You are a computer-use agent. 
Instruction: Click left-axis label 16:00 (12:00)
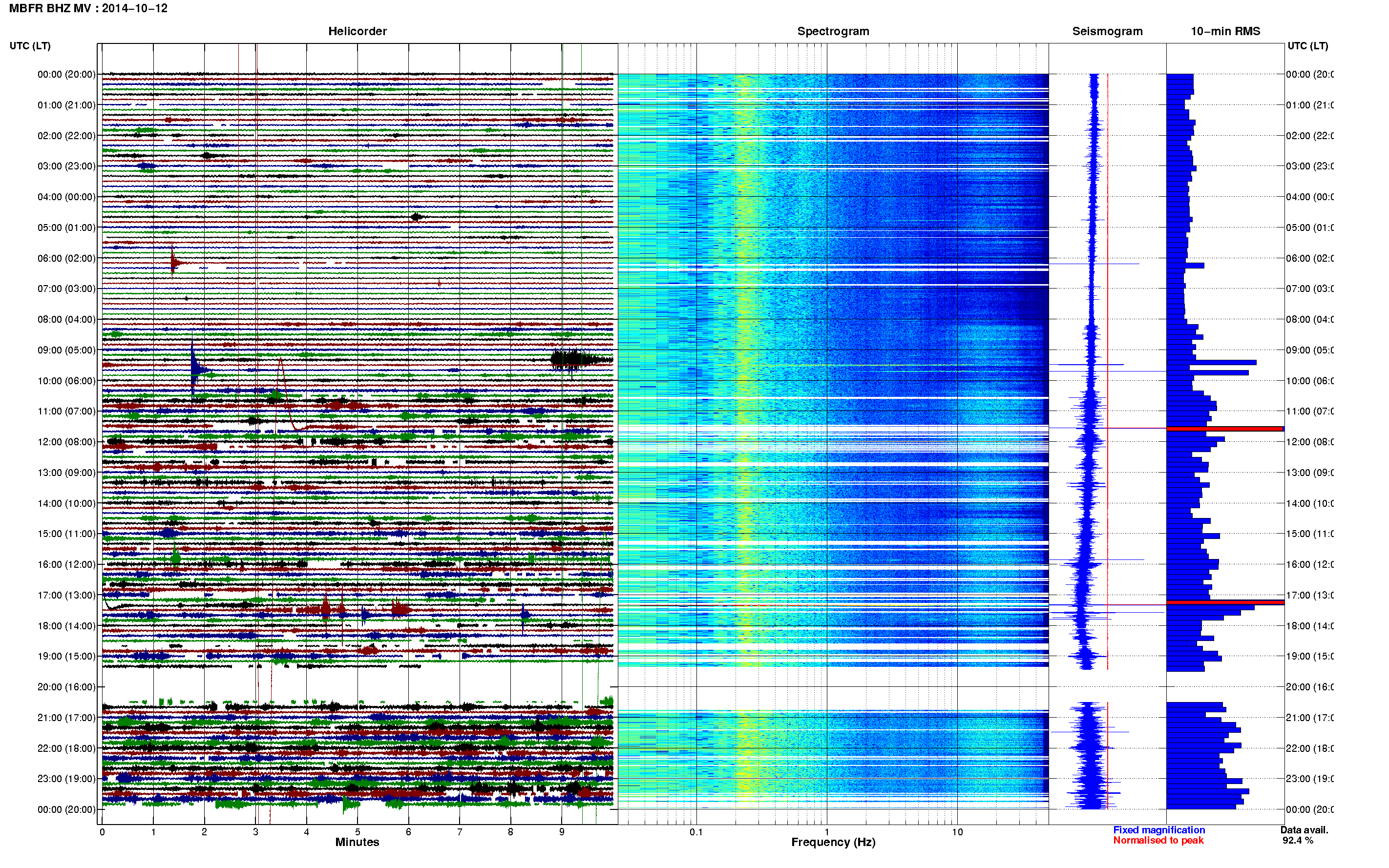66,564
